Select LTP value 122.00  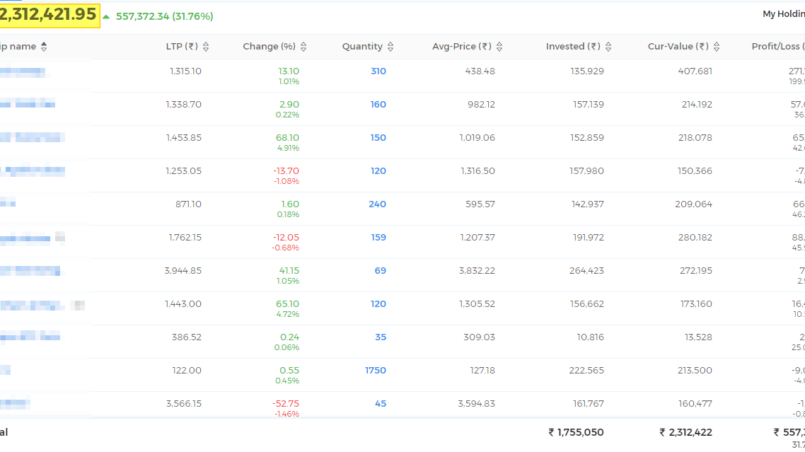point(186,370)
